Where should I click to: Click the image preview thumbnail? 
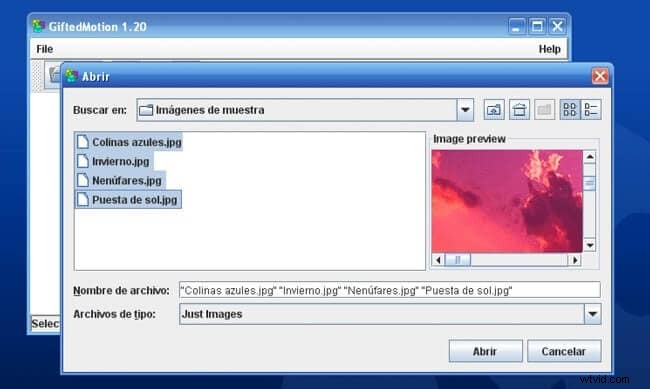(x=507, y=201)
